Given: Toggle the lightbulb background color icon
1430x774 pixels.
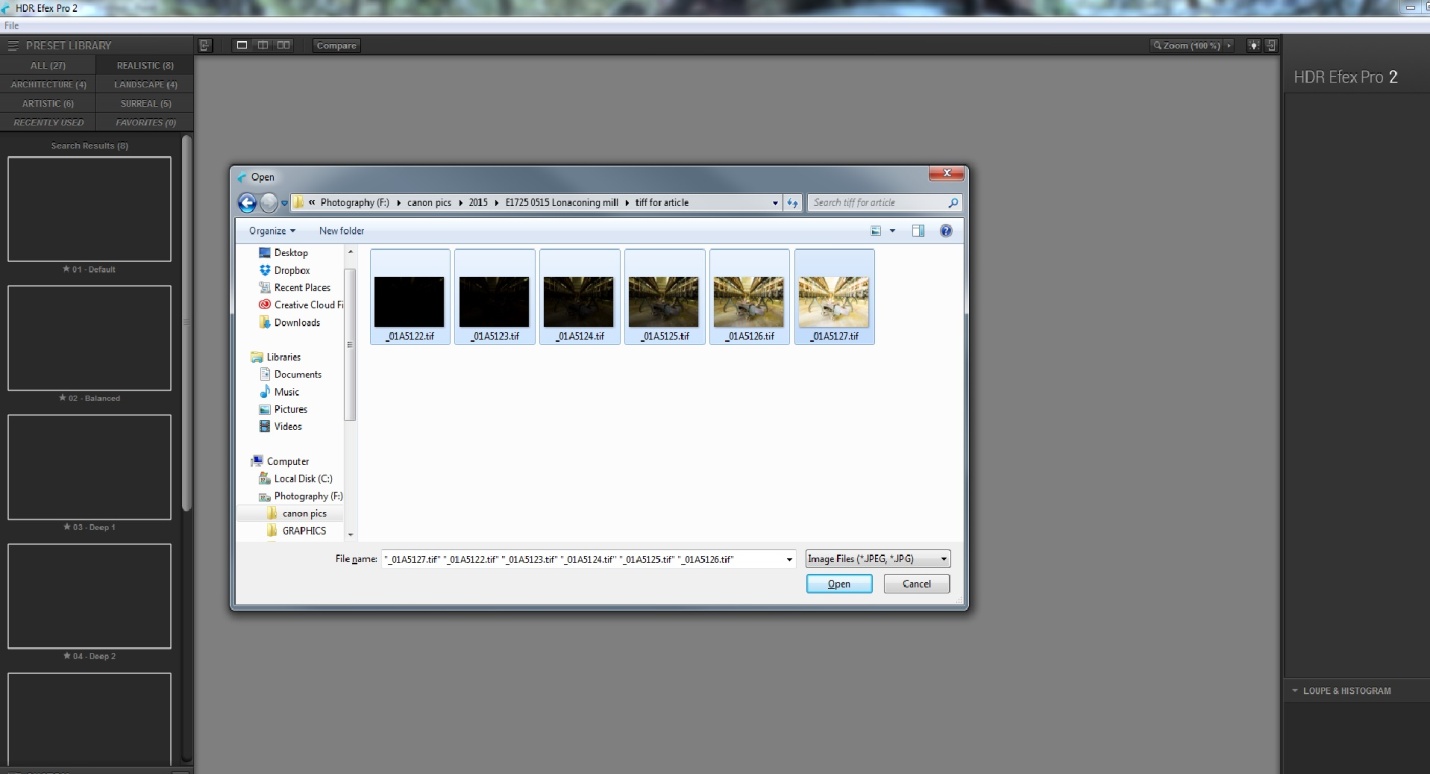Looking at the screenshot, I should 1253,46.
